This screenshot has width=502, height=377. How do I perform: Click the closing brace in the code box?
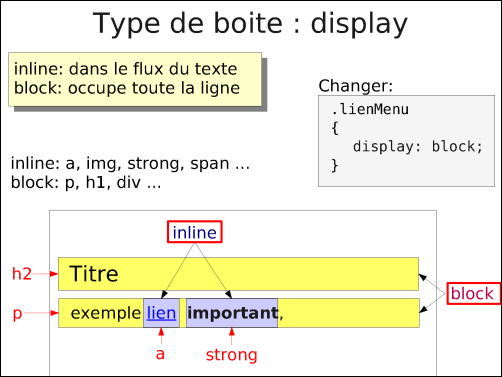[335, 165]
